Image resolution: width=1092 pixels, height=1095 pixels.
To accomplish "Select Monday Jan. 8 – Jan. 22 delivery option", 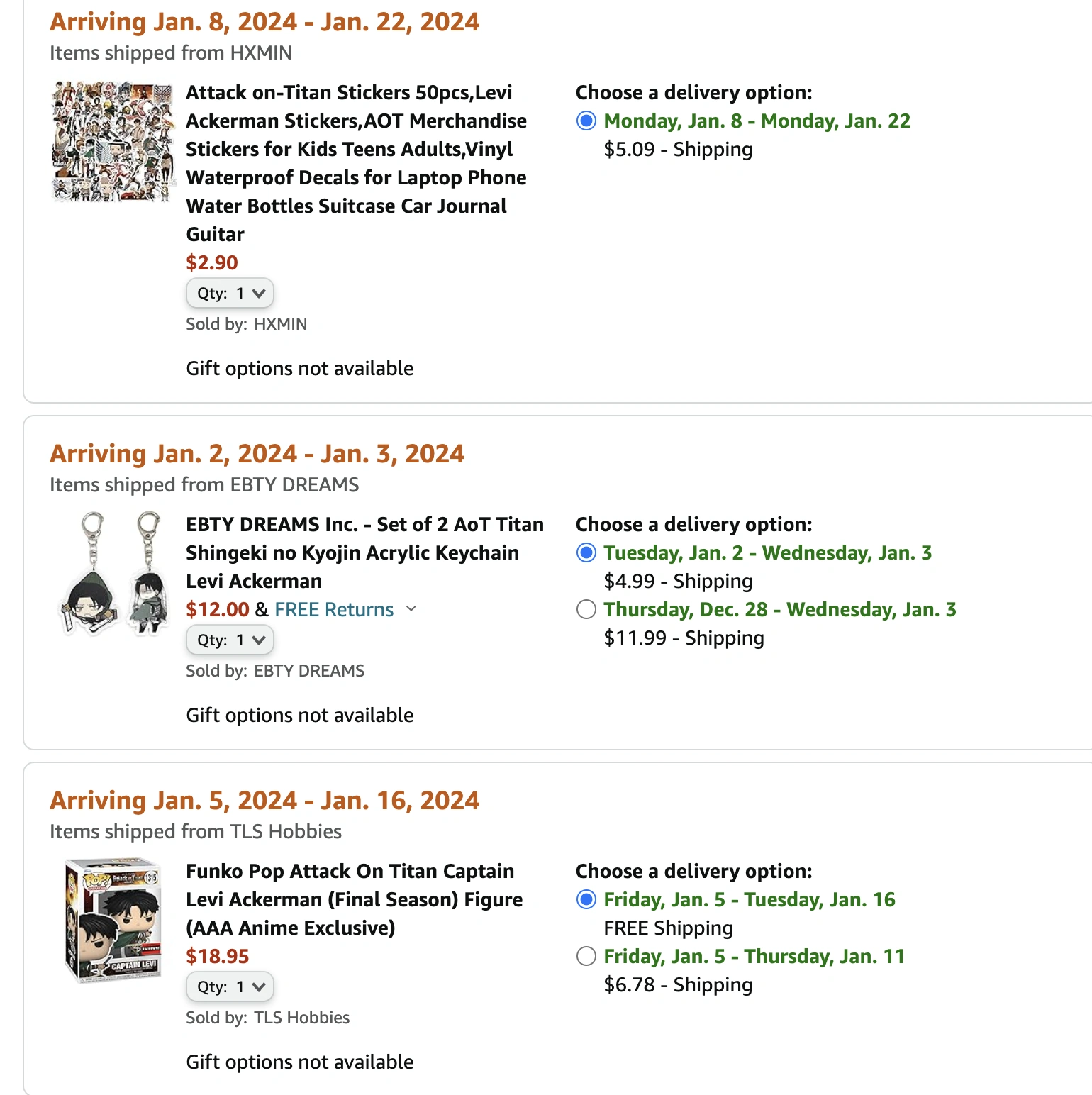I will [x=586, y=121].
